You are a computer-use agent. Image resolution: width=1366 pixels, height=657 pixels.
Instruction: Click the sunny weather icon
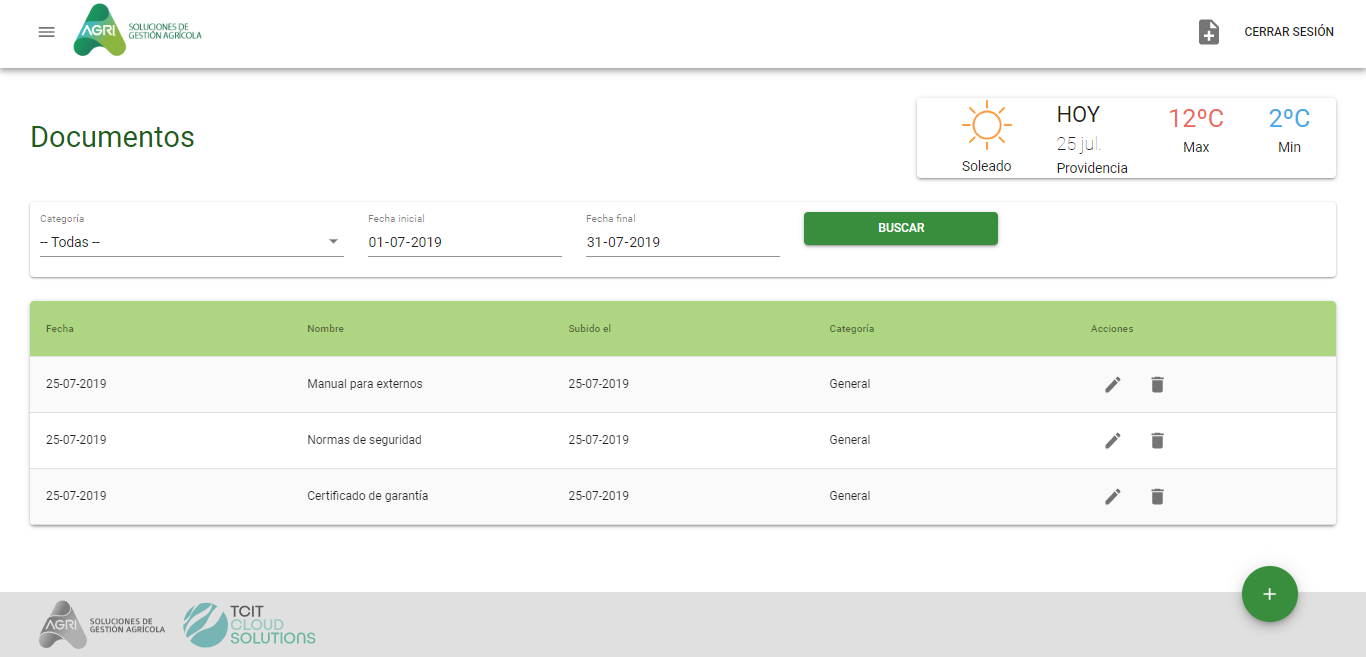pyautogui.click(x=986, y=125)
